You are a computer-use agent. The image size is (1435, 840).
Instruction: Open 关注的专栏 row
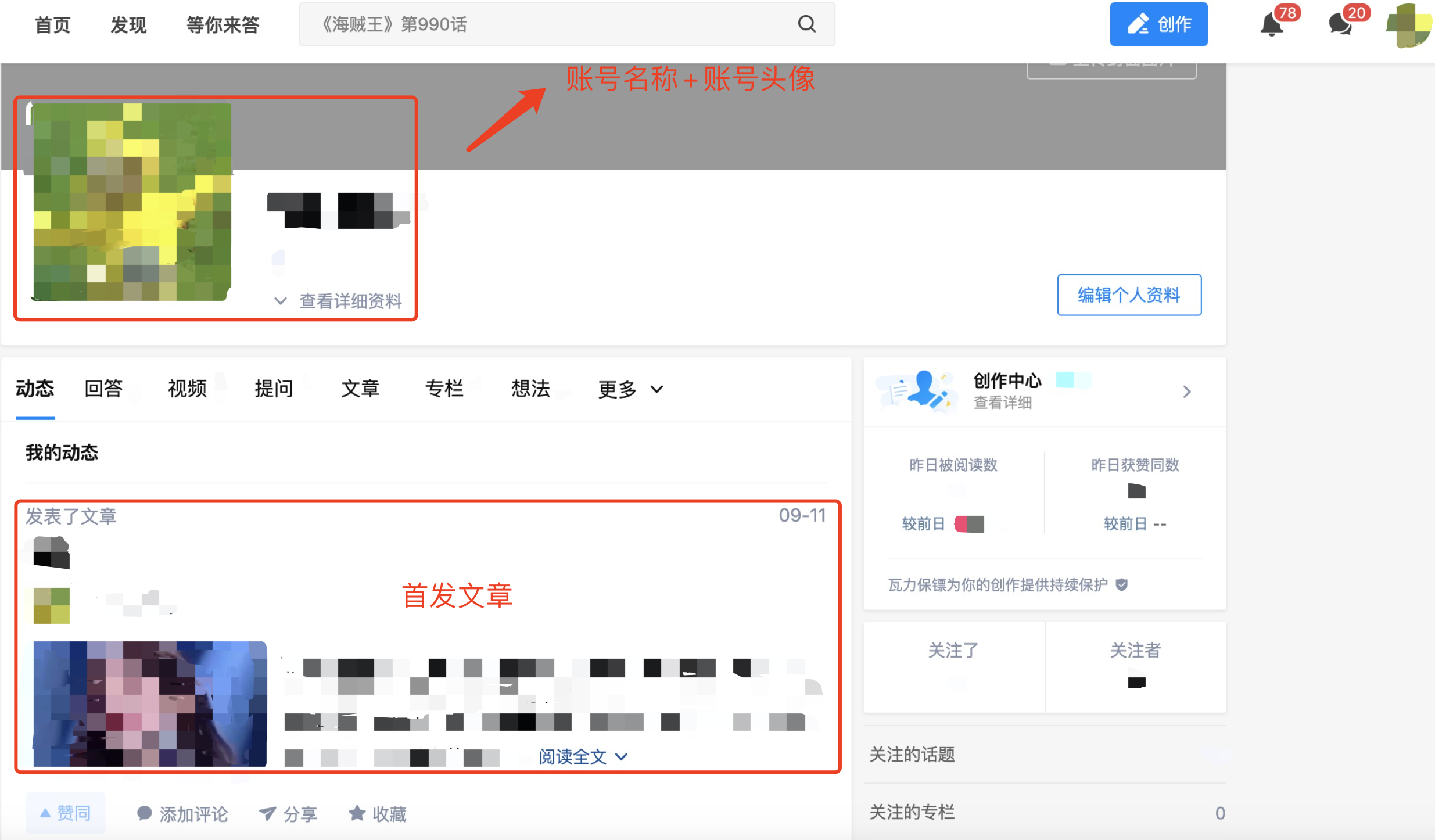point(1045,812)
